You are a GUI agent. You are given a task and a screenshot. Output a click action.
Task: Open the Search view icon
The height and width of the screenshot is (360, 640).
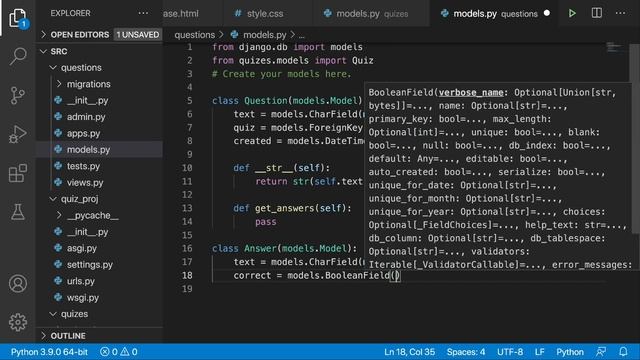coord(18,56)
